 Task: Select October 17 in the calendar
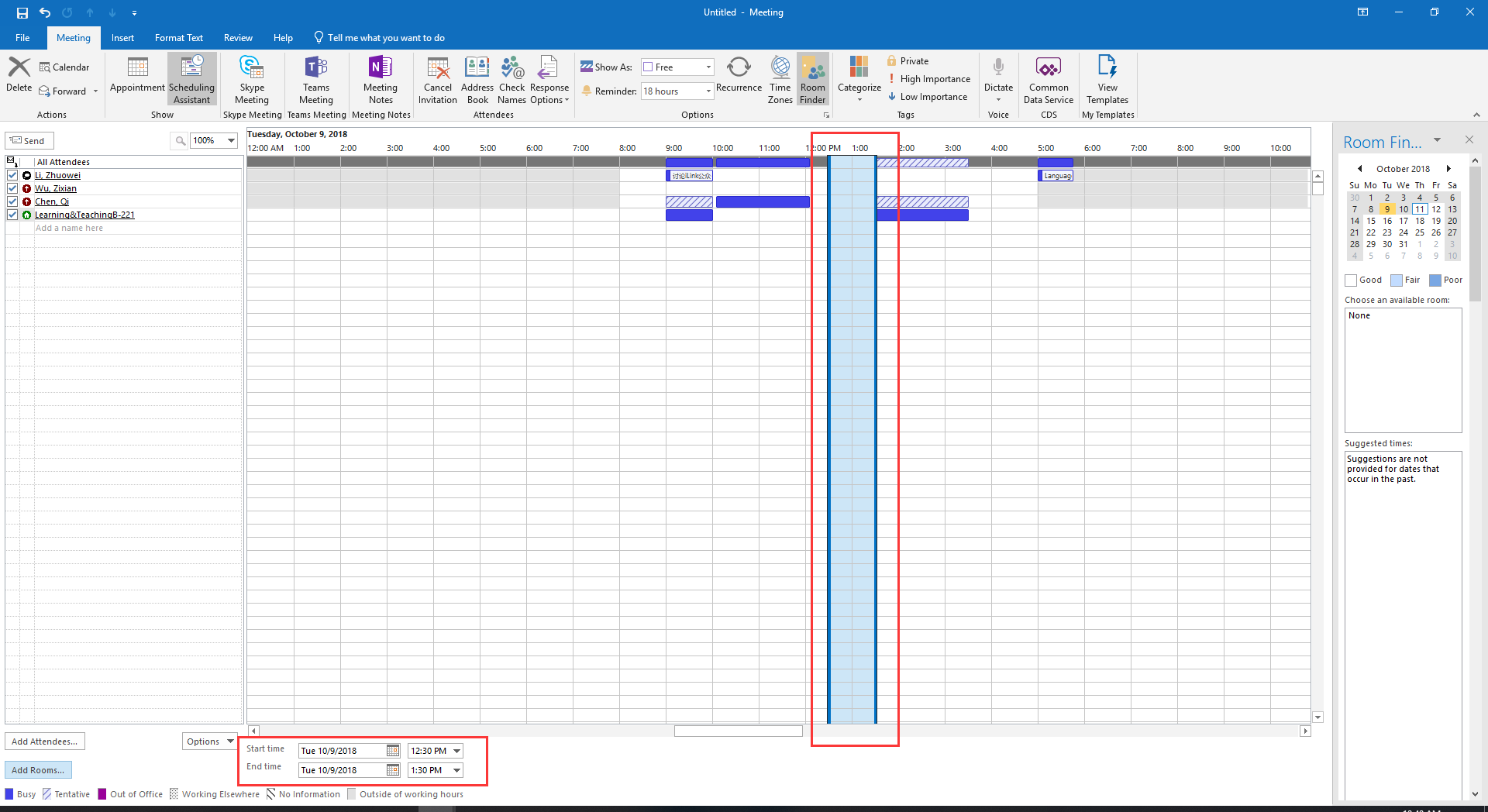click(1404, 221)
